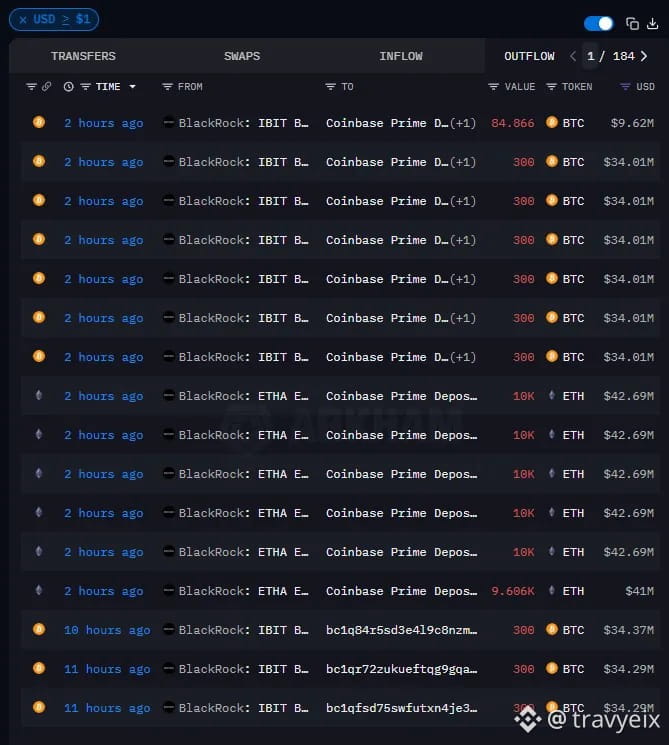Open the 10 hours ago timestamp
This screenshot has width=669, height=745.
(107, 630)
